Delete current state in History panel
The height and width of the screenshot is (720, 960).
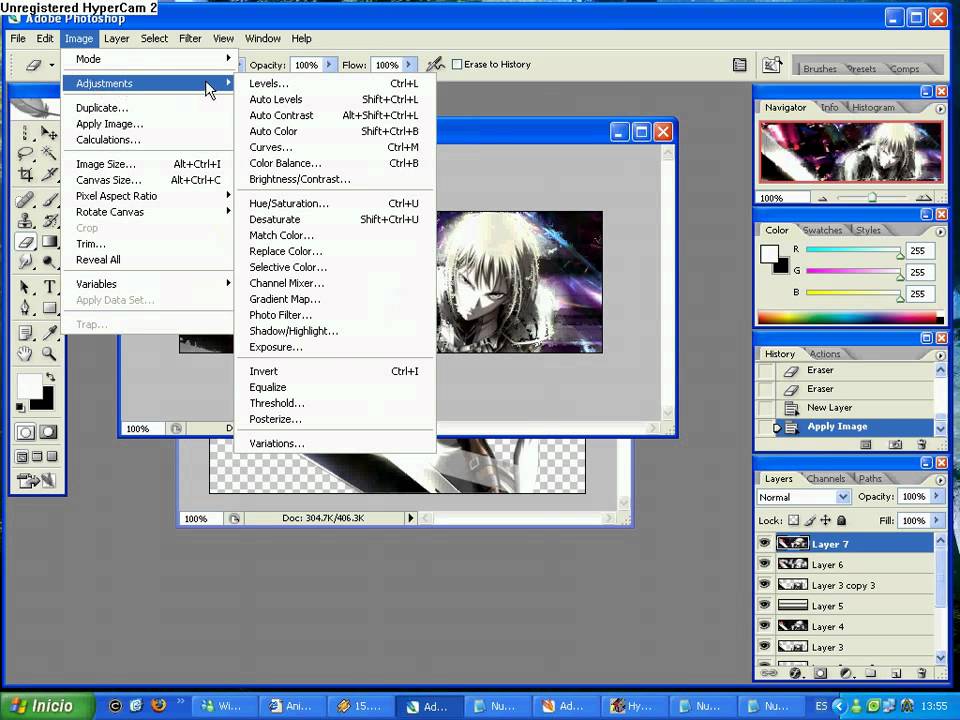(x=922, y=444)
